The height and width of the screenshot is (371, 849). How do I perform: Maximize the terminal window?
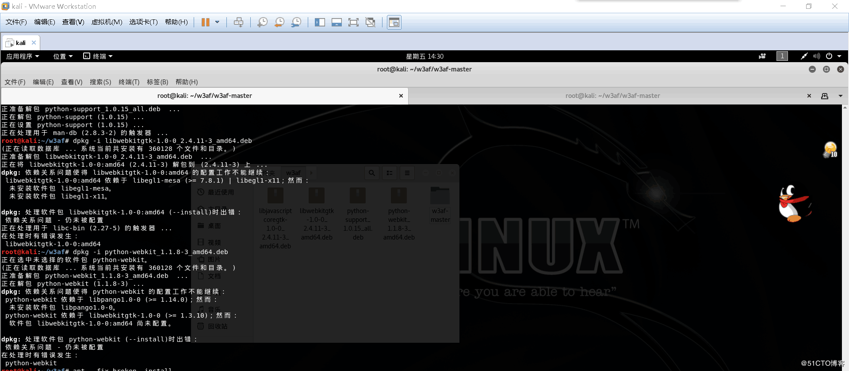pos(826,69)
